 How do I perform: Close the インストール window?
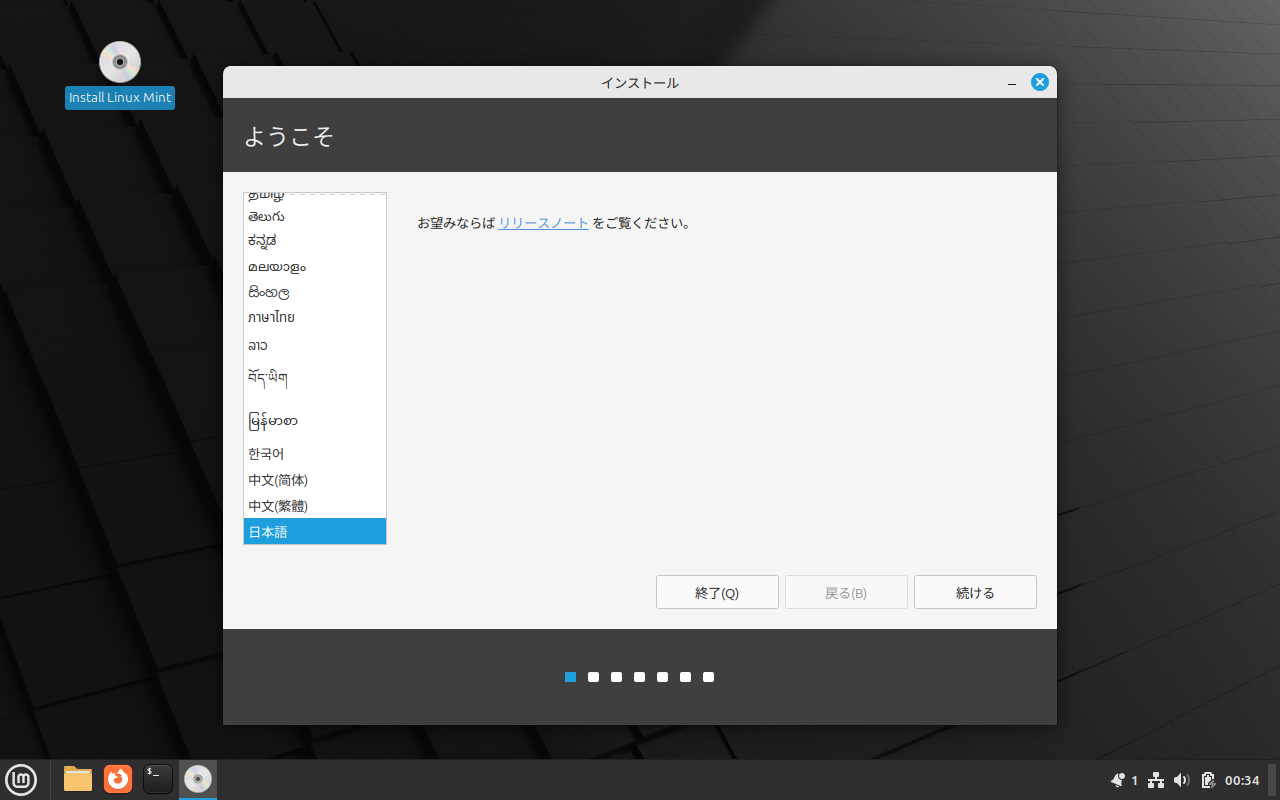pos(1040,82)
